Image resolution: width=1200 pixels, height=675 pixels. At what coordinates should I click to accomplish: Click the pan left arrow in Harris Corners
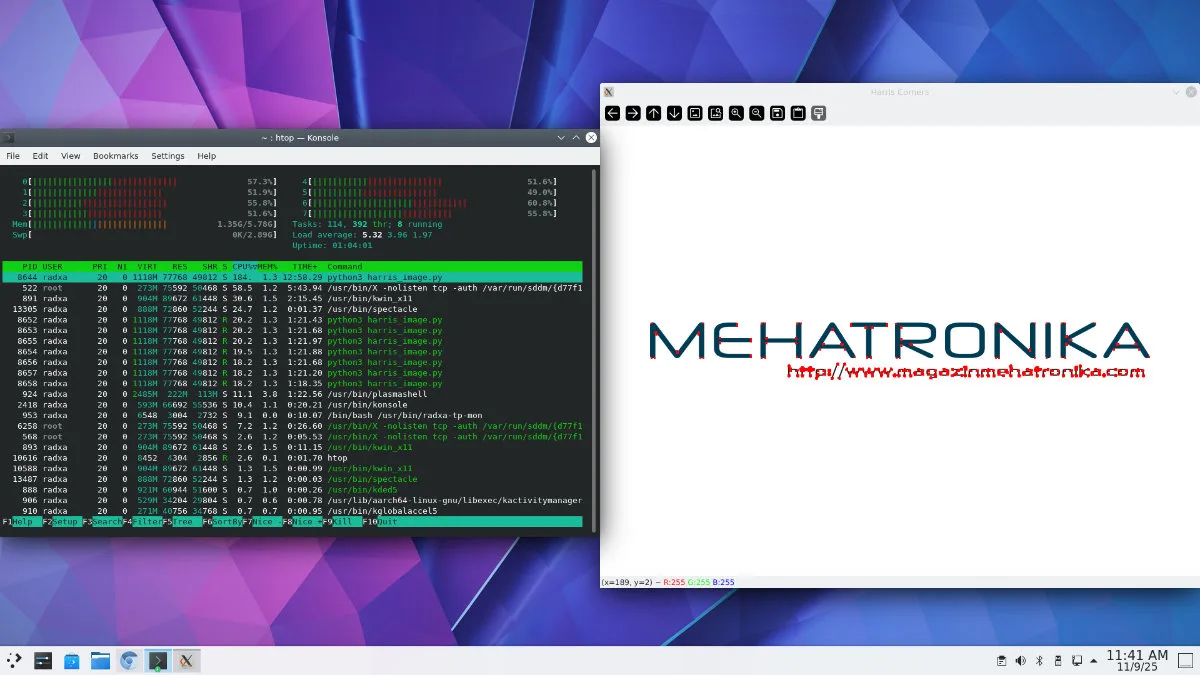tap(612, 113)
